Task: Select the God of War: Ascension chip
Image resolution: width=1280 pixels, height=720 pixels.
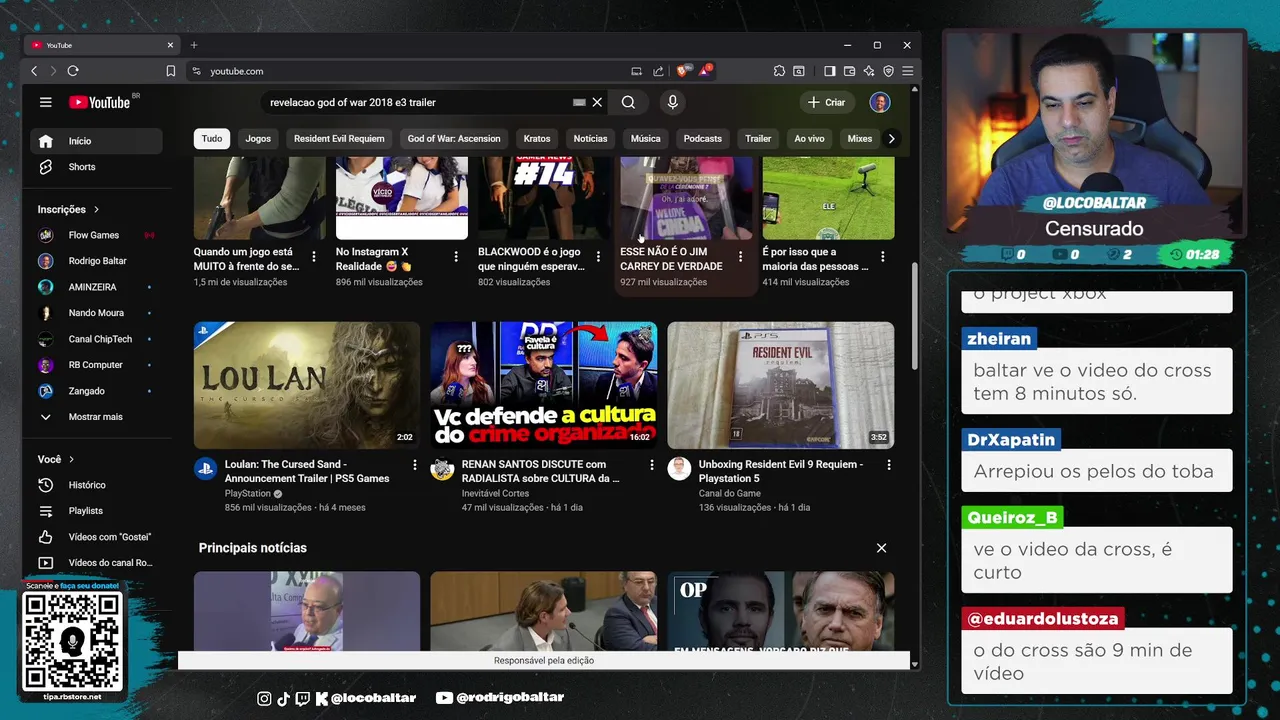Action: point(454,139)
